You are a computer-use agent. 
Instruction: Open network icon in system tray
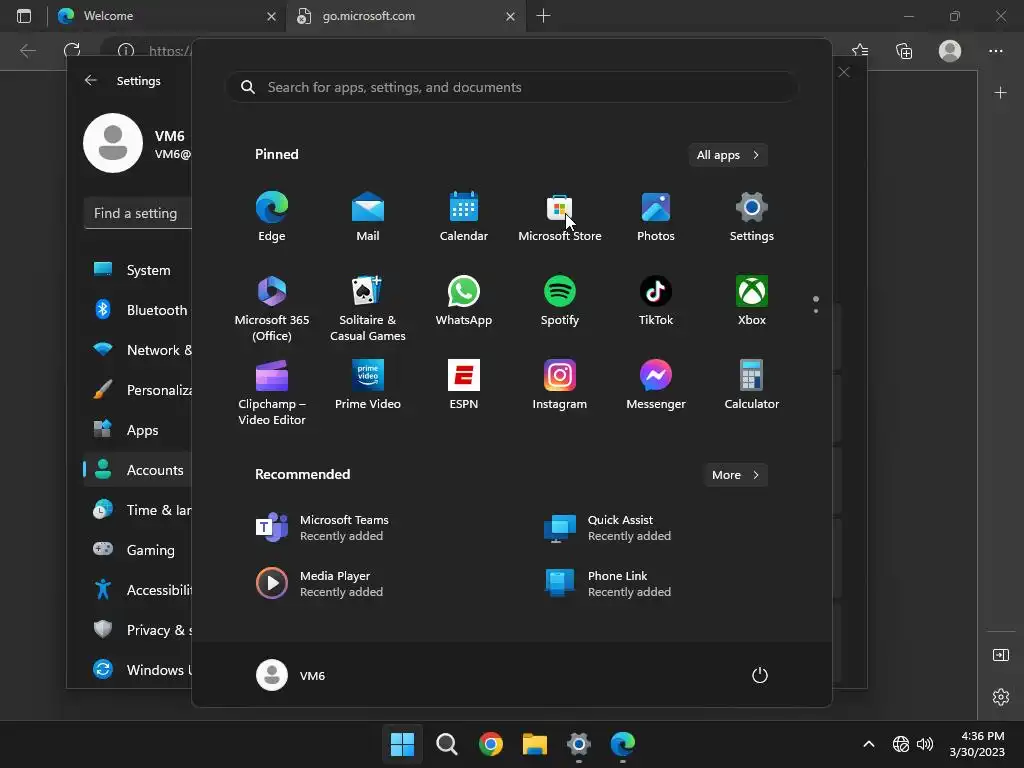[901, 744]
